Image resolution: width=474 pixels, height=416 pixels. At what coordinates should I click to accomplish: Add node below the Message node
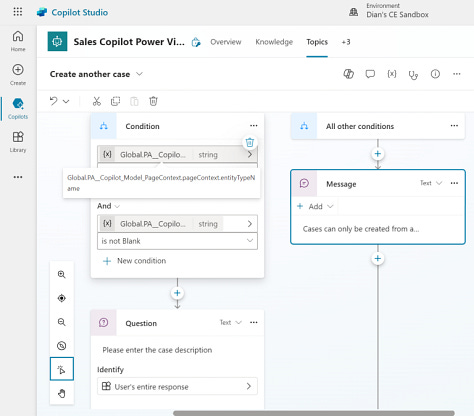[378, 258]
